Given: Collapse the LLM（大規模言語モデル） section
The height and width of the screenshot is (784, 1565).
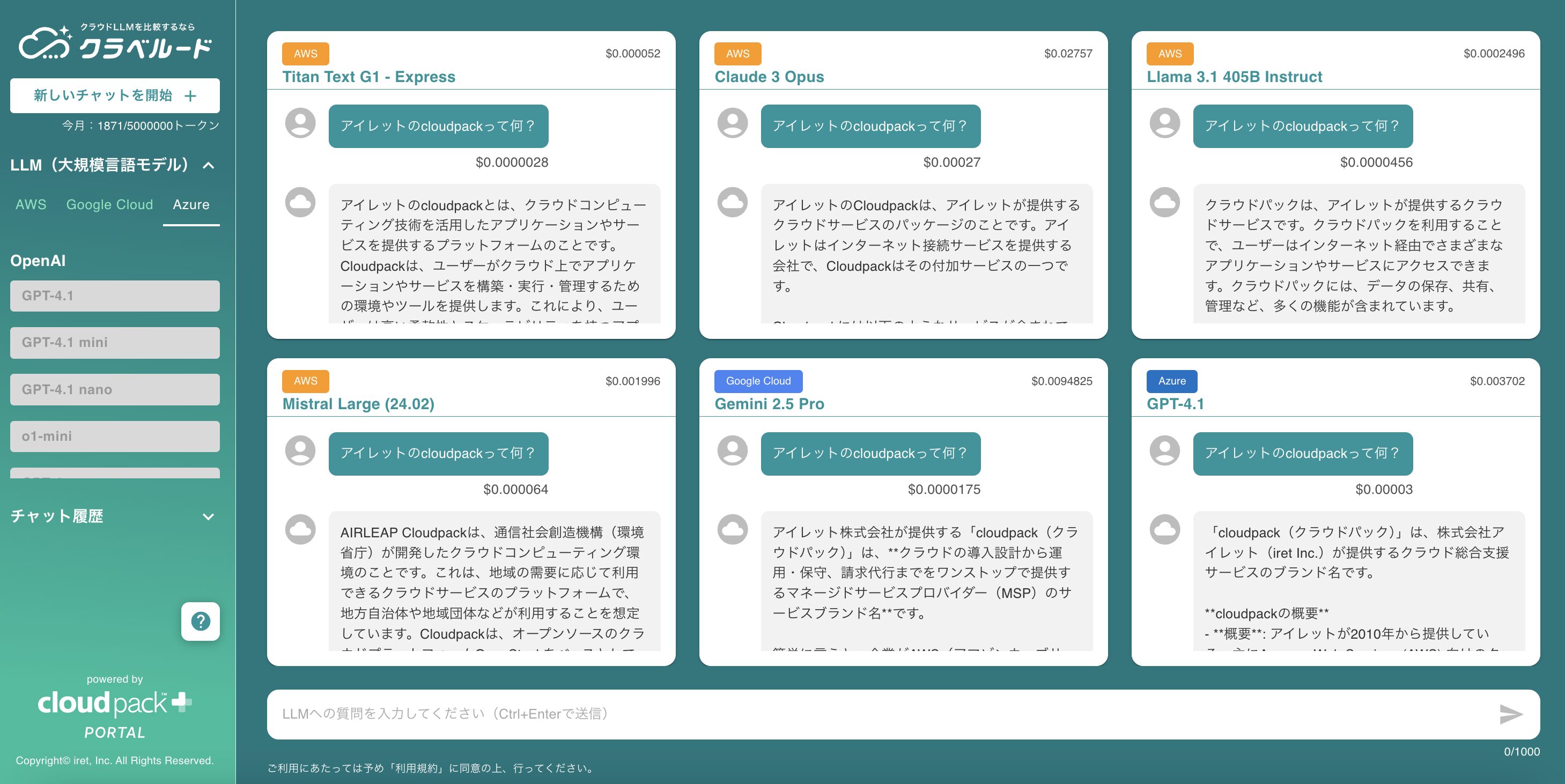Looking at the screenshot, I should pos(209,165).
